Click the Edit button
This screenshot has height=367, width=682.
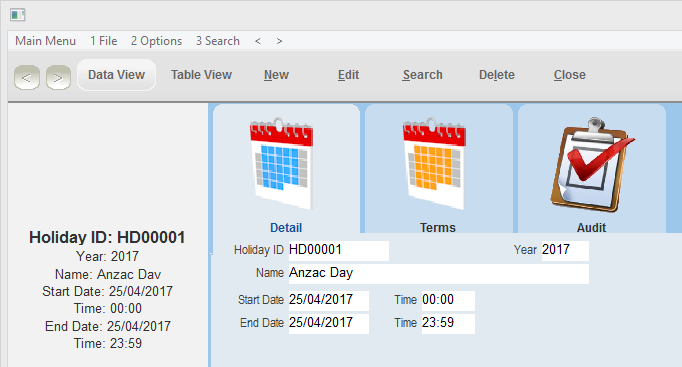coord(348,75)
